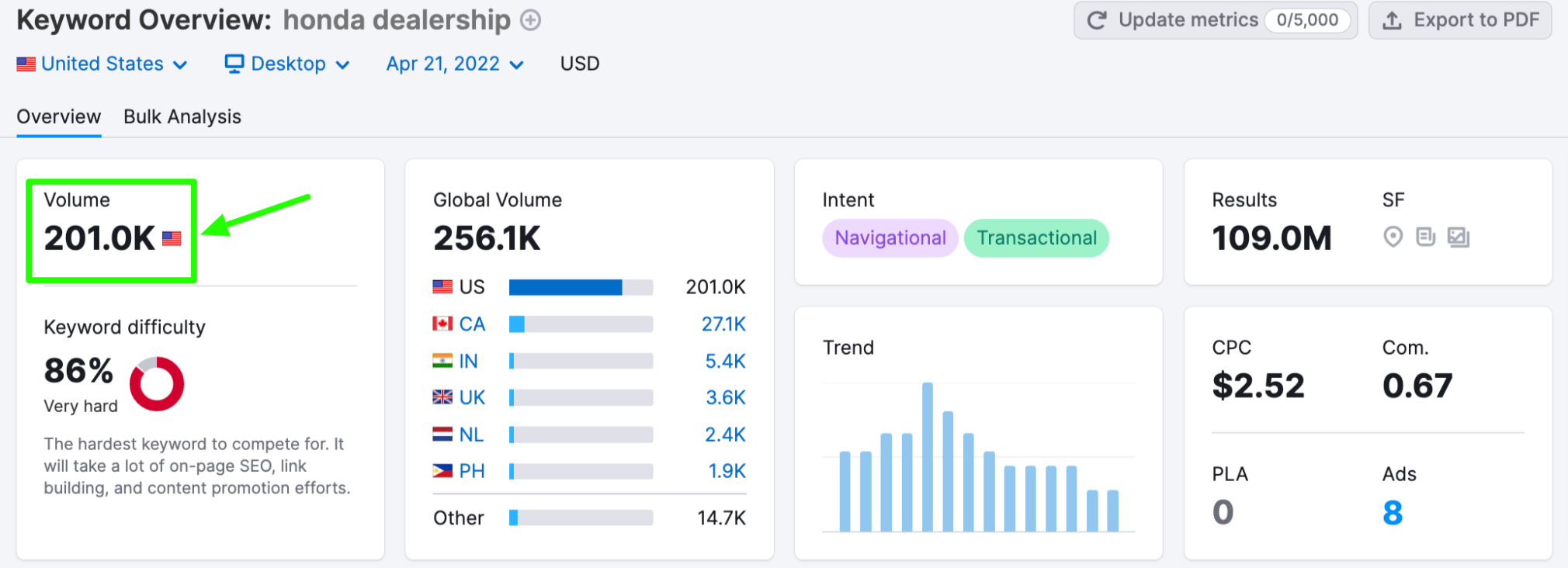Click the IN country link
The image size is (1568, 568).
[468, 361]
